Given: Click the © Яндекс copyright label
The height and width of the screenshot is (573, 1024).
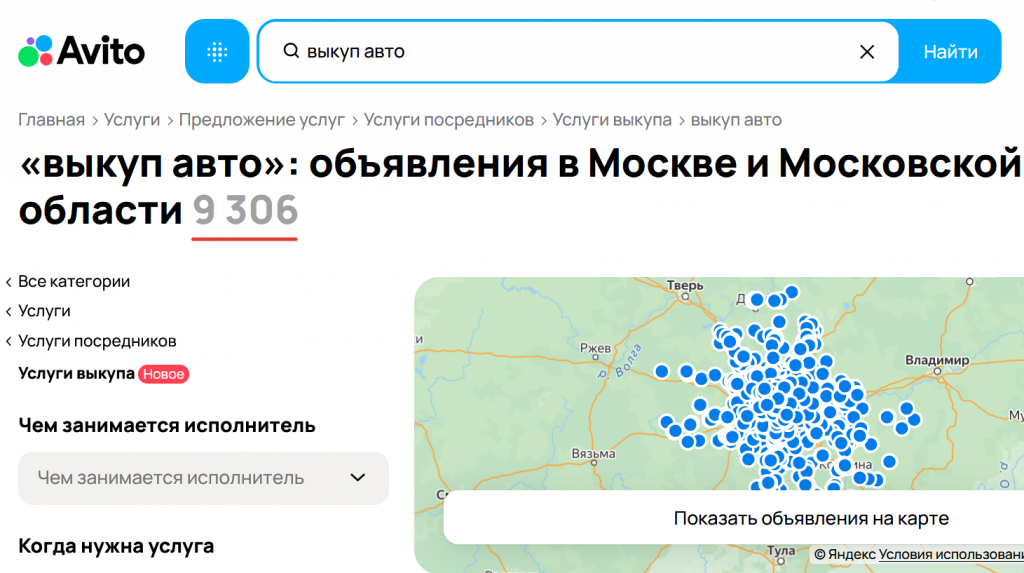Looking at the screenshot, I should 844,555.
